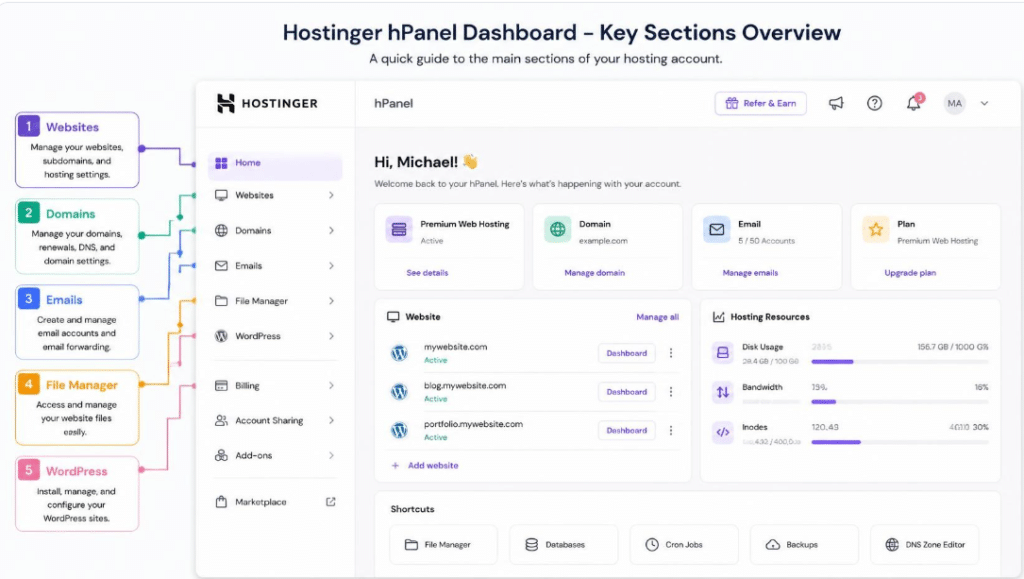
Task: Open Dashboard for portfolio.mywebsite.com
Action: (626, 430)
